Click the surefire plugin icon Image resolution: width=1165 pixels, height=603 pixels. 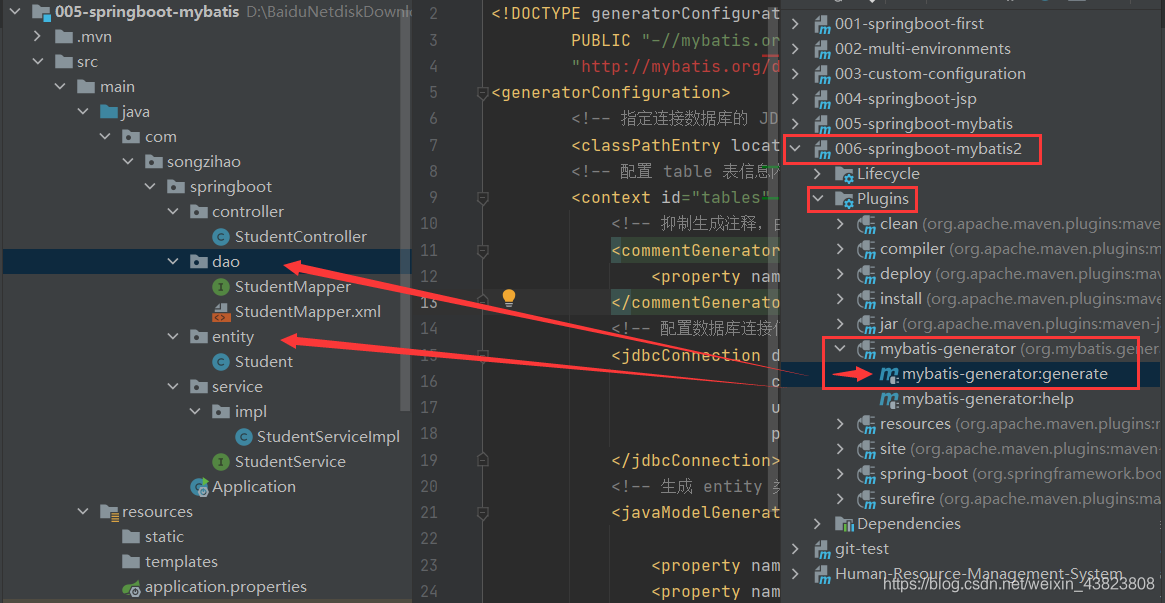(866, 499)
